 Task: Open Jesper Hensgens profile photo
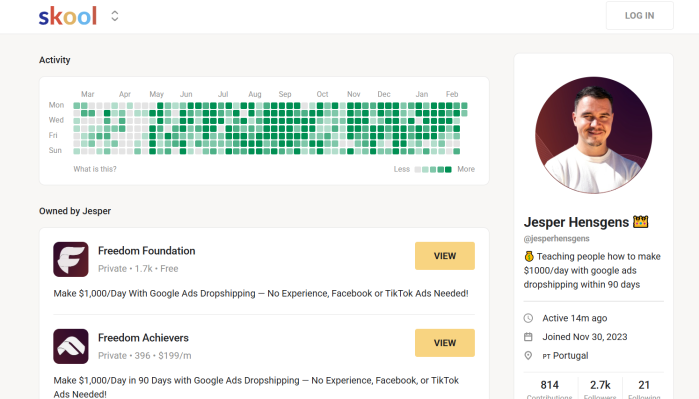pyautogui.click(x=593, y=135)
